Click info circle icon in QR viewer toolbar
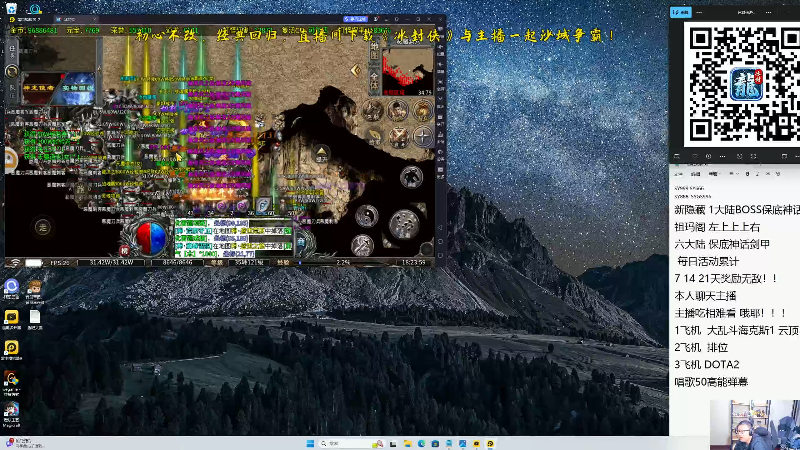The width and height of the screenshot is (800, 450). pos(708,156)
